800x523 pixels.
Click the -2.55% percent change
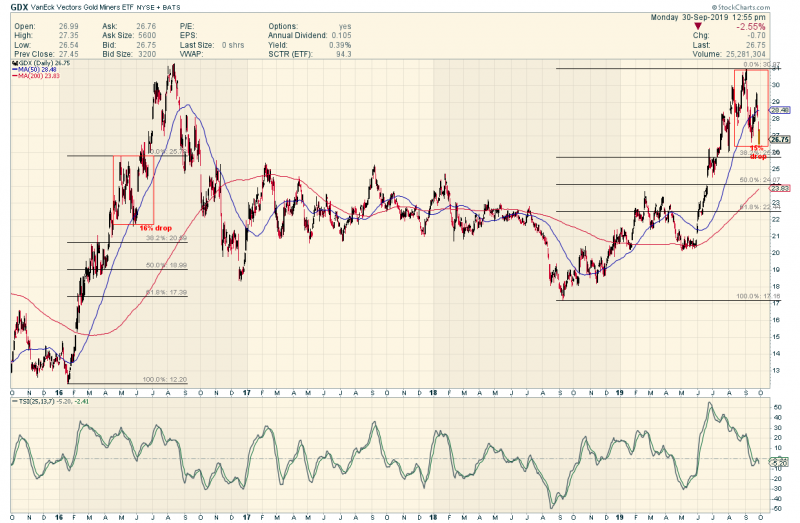(751, 27)
